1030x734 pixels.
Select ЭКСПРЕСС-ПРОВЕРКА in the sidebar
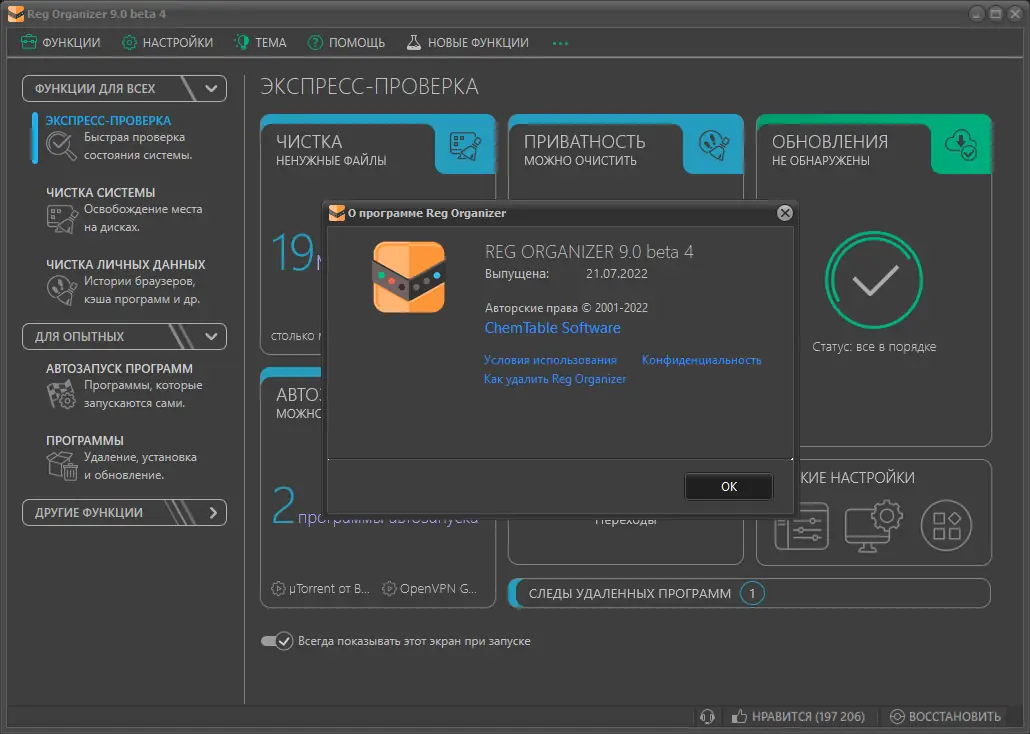coord(108,121)
